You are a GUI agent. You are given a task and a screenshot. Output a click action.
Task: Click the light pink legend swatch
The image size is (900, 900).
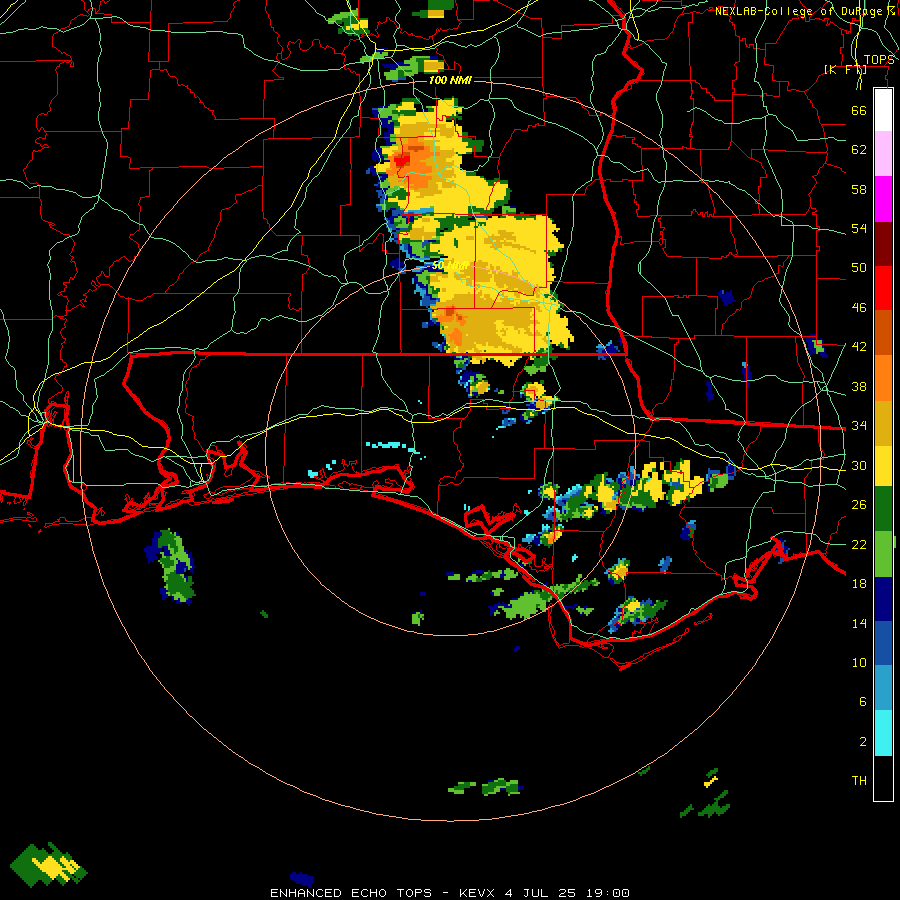pos(883,153)
